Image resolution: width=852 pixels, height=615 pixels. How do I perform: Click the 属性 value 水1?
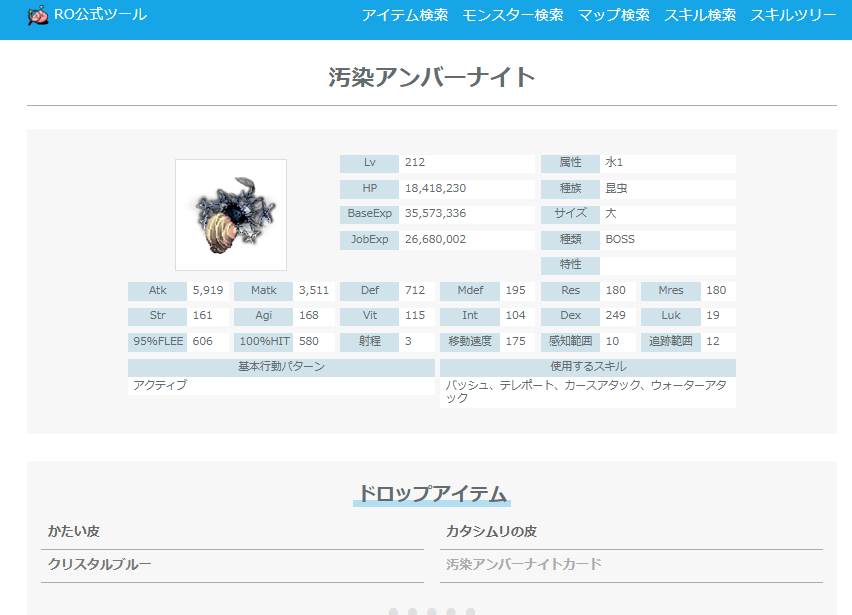click(x=615, y=163)
